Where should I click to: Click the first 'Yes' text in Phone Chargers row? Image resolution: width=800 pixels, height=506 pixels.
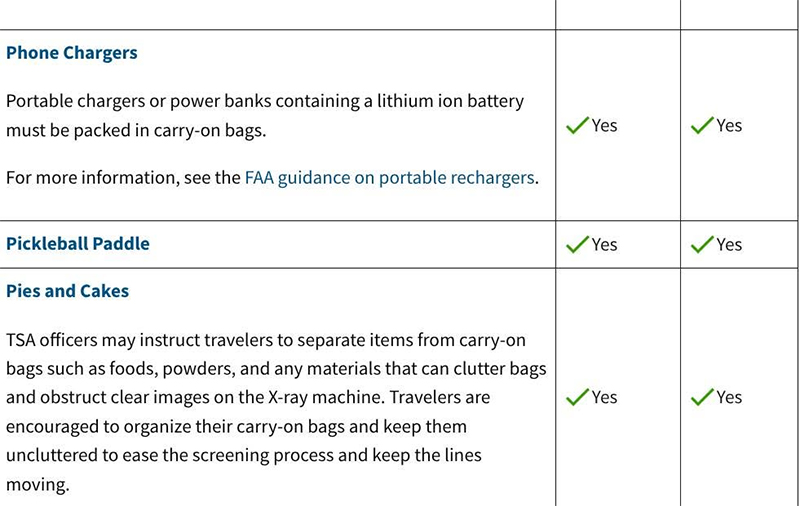pos(605,125)
